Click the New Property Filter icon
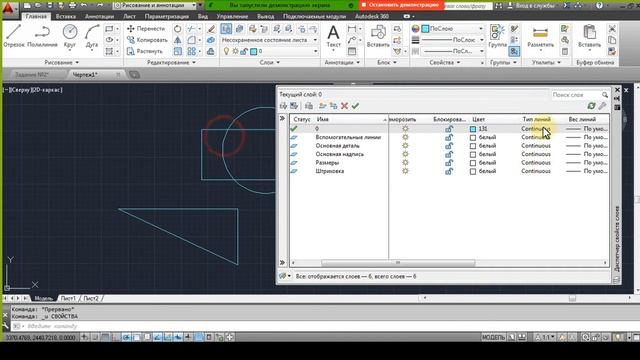The height and width of the screenshot is (360, 640). [283, 106]
